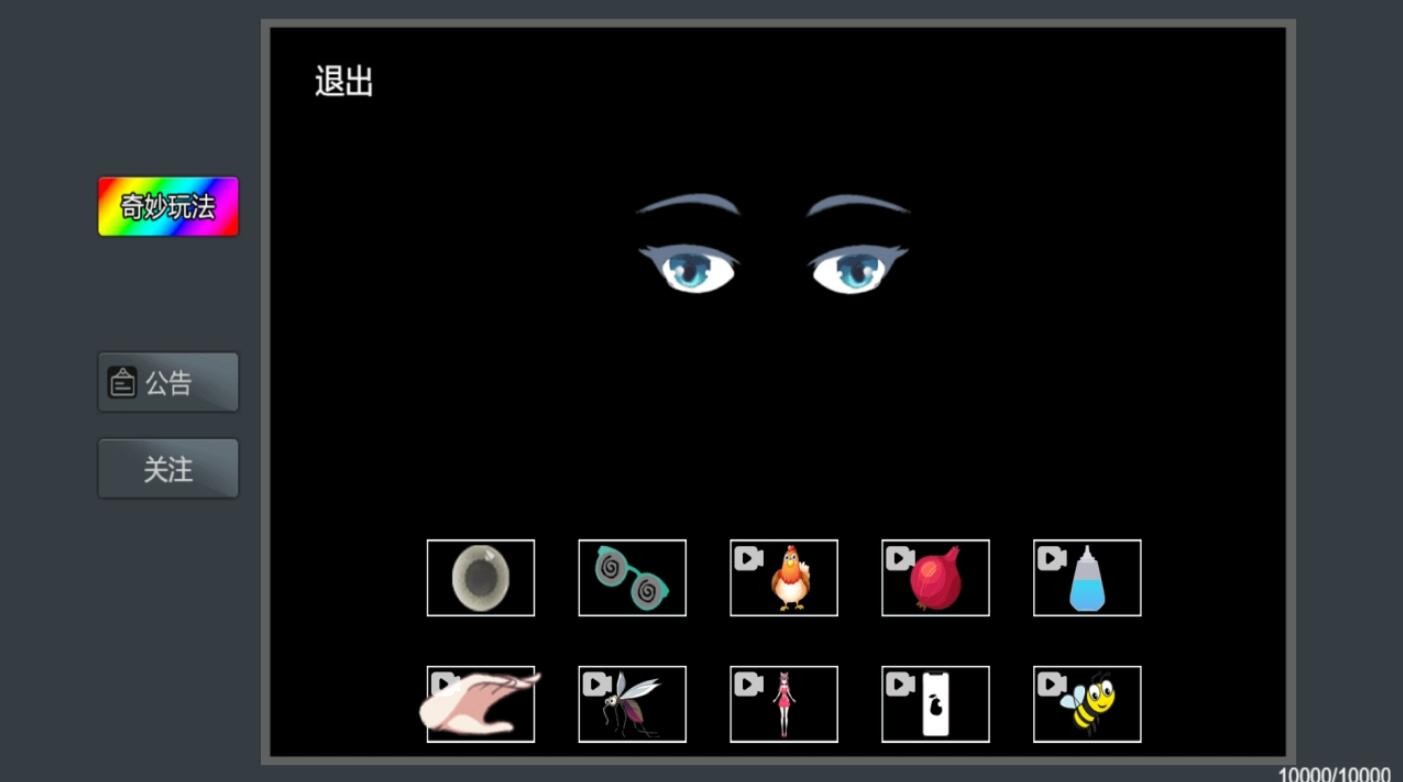
Task: Pick the mosquito item
Action: coord(632,704)
